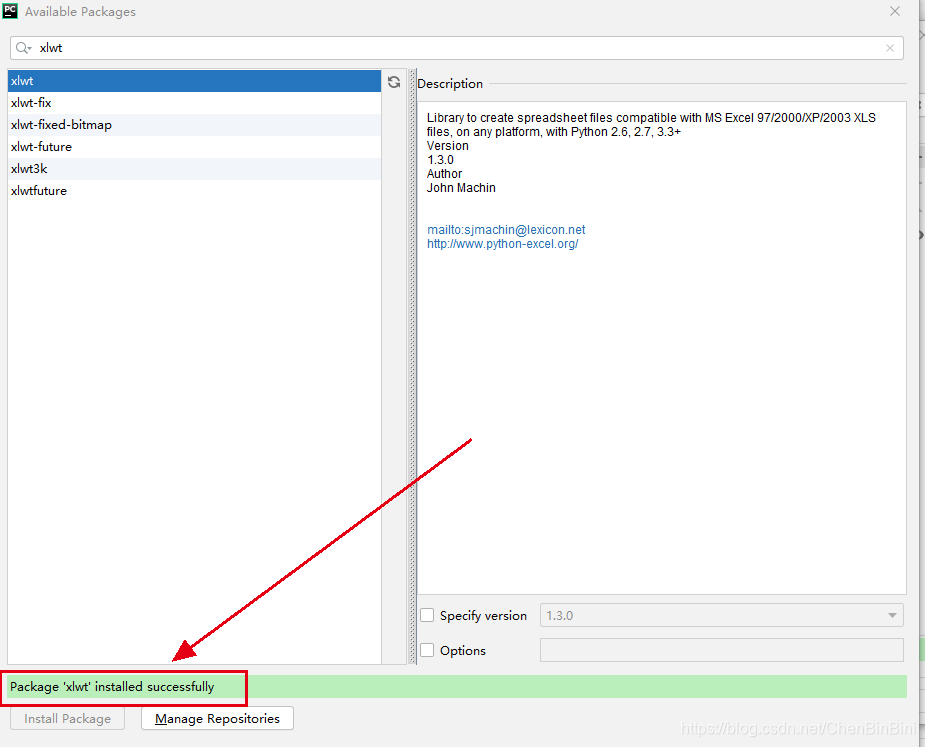
Task: Select the xlwtfuture package
Action: pos(194,191)
